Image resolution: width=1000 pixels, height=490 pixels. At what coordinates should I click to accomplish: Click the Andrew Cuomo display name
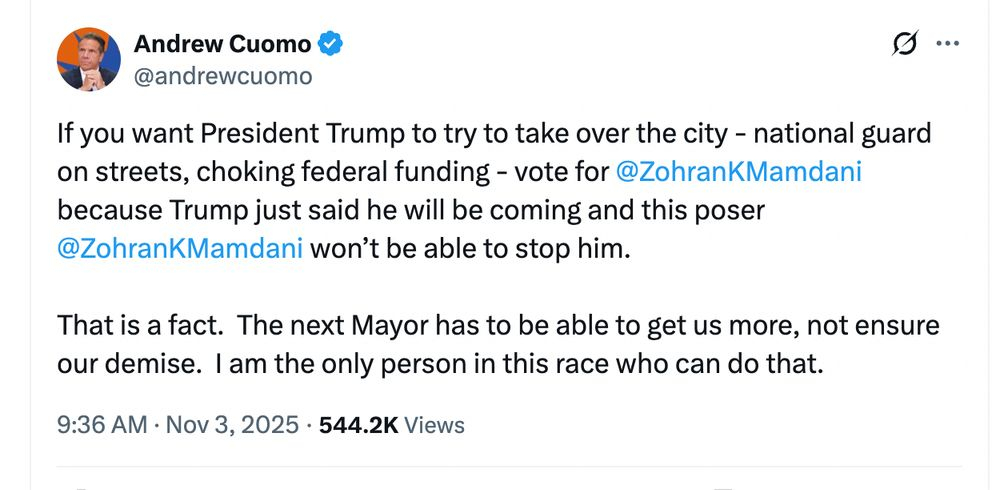[x=222, y=43]
